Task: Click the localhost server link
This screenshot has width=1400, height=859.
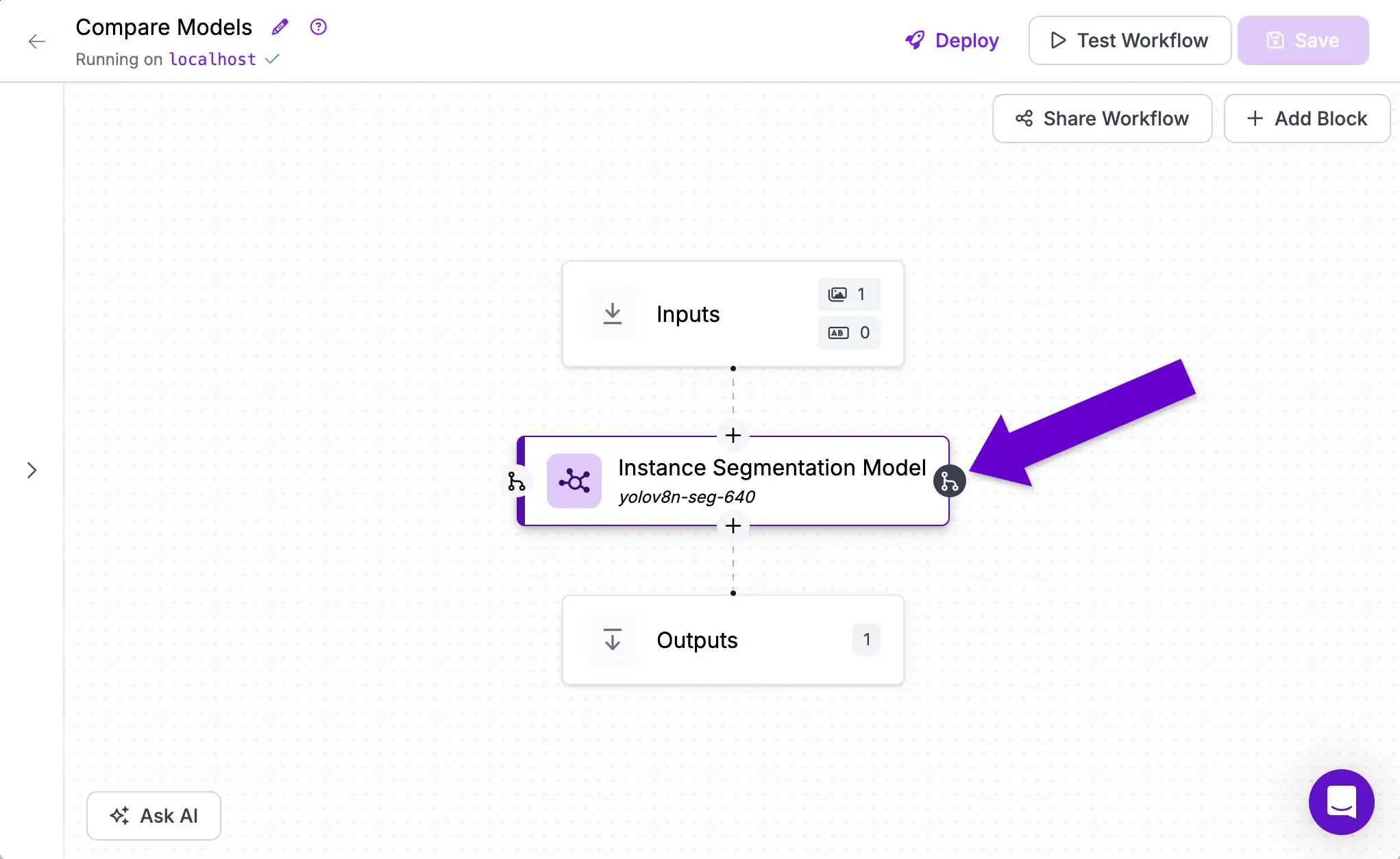Action: pos(212,60)
